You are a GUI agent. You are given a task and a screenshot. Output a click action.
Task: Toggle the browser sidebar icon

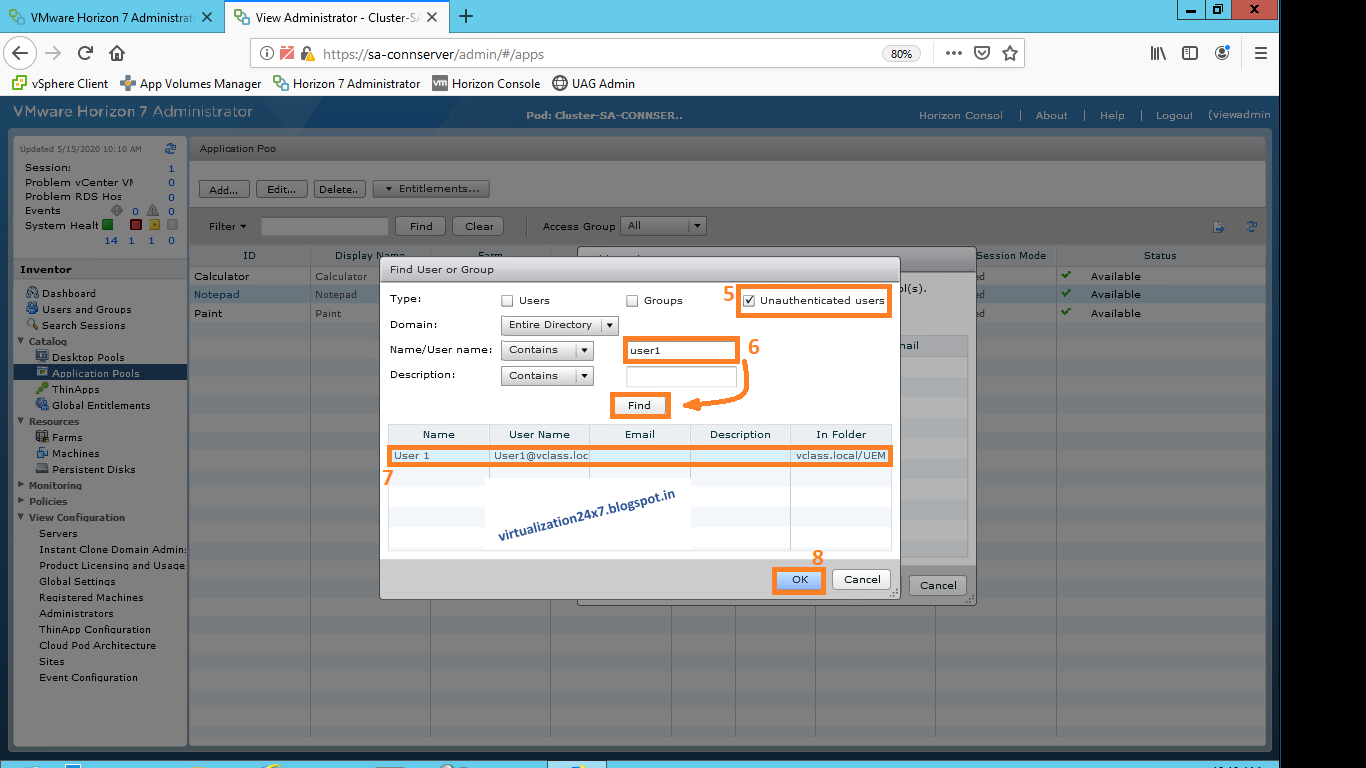pyautogui.click(x=1190, y=53)
